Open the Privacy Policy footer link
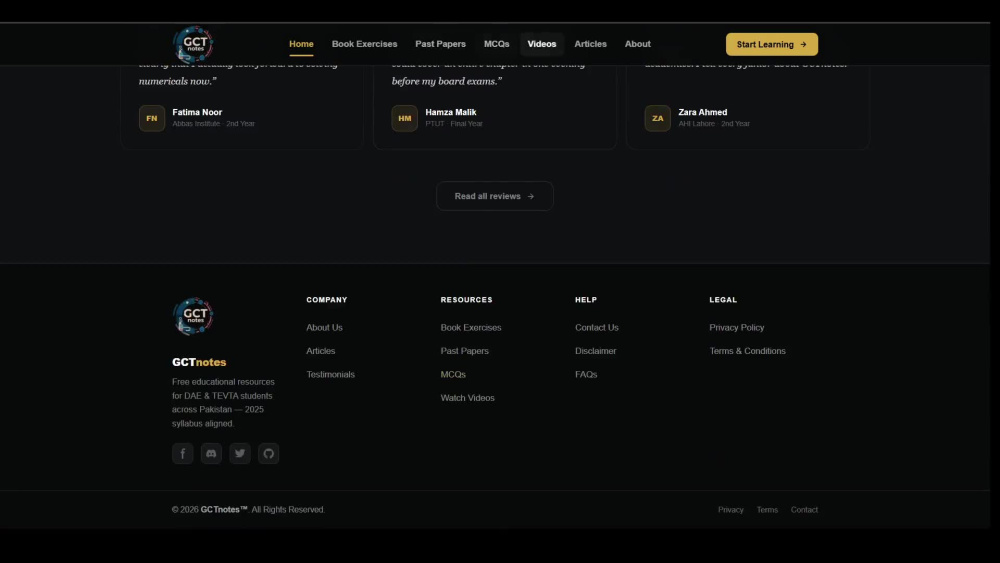 (737, 328)
